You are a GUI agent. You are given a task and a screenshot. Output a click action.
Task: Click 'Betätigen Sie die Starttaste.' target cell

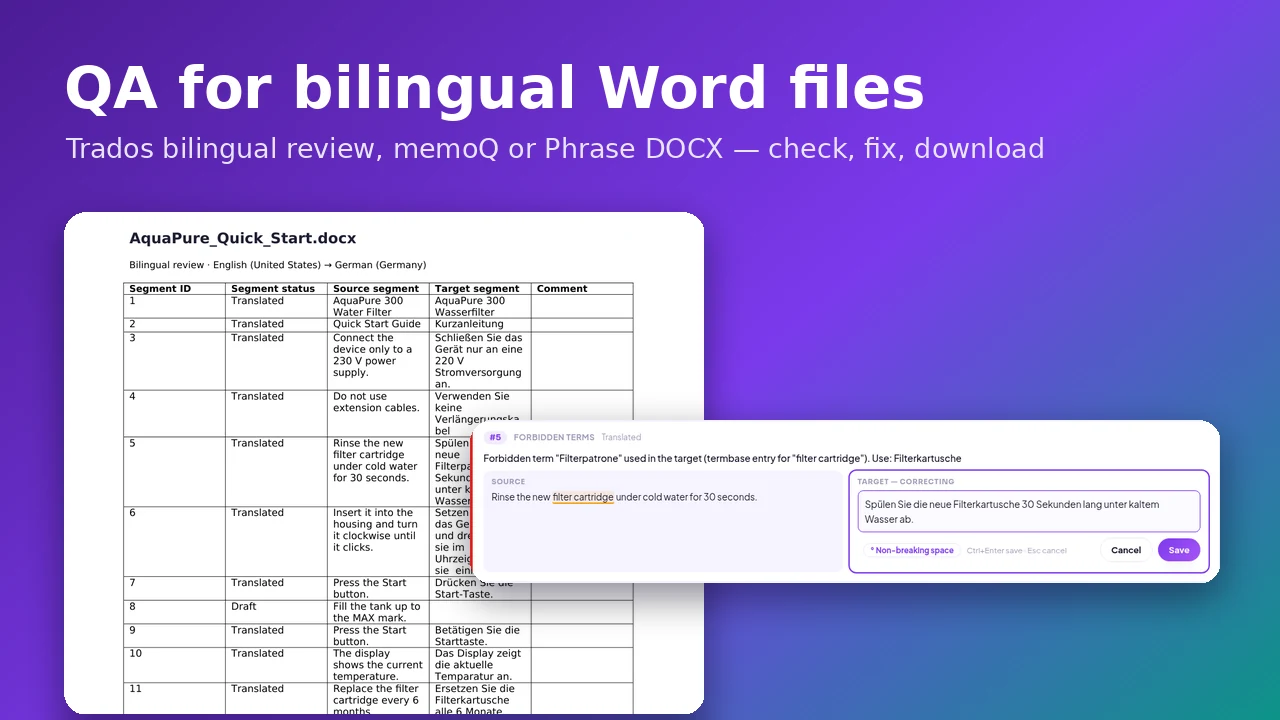pos(480,636)
